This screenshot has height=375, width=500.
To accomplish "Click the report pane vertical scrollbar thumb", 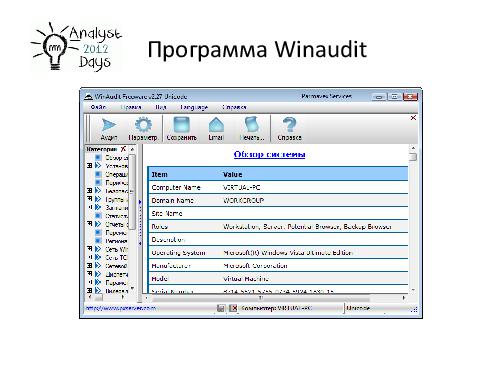I will click(x=413, y=157).
